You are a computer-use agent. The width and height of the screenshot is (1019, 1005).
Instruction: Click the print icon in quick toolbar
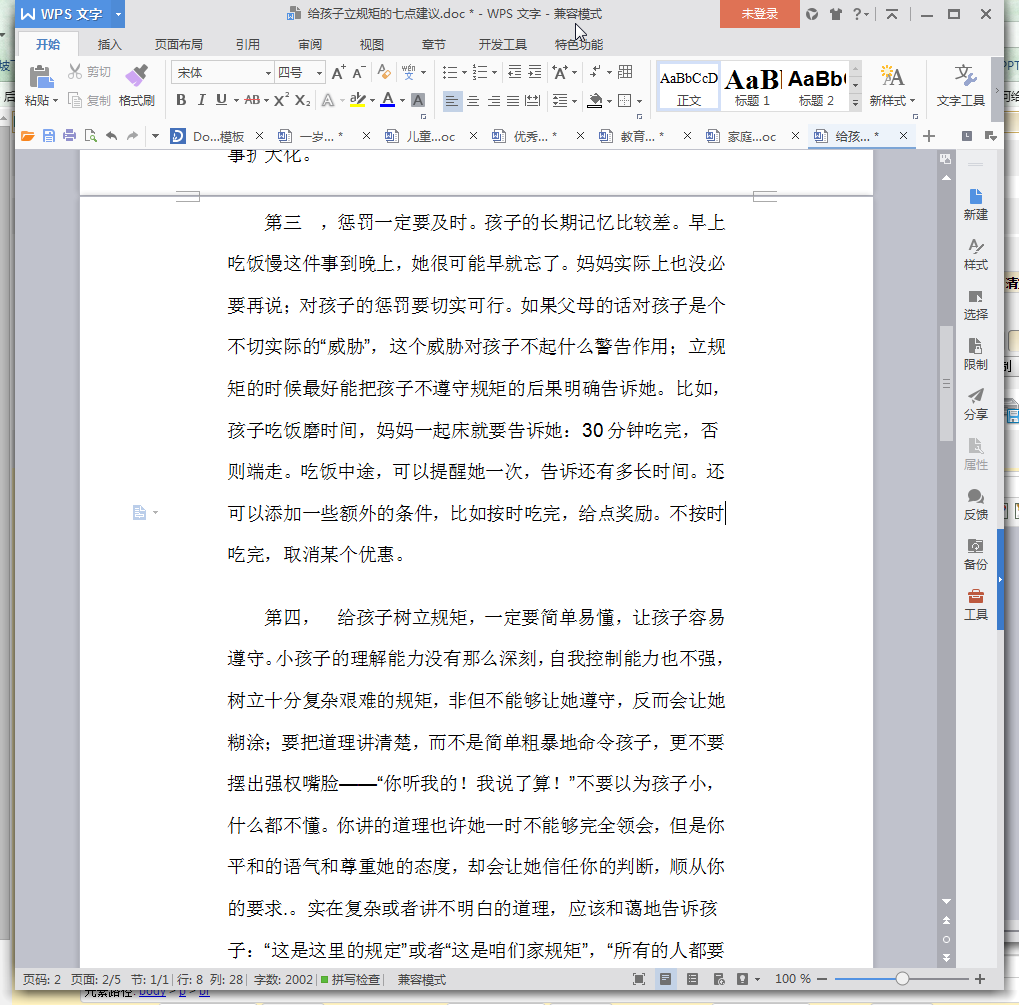click(70, 136)
